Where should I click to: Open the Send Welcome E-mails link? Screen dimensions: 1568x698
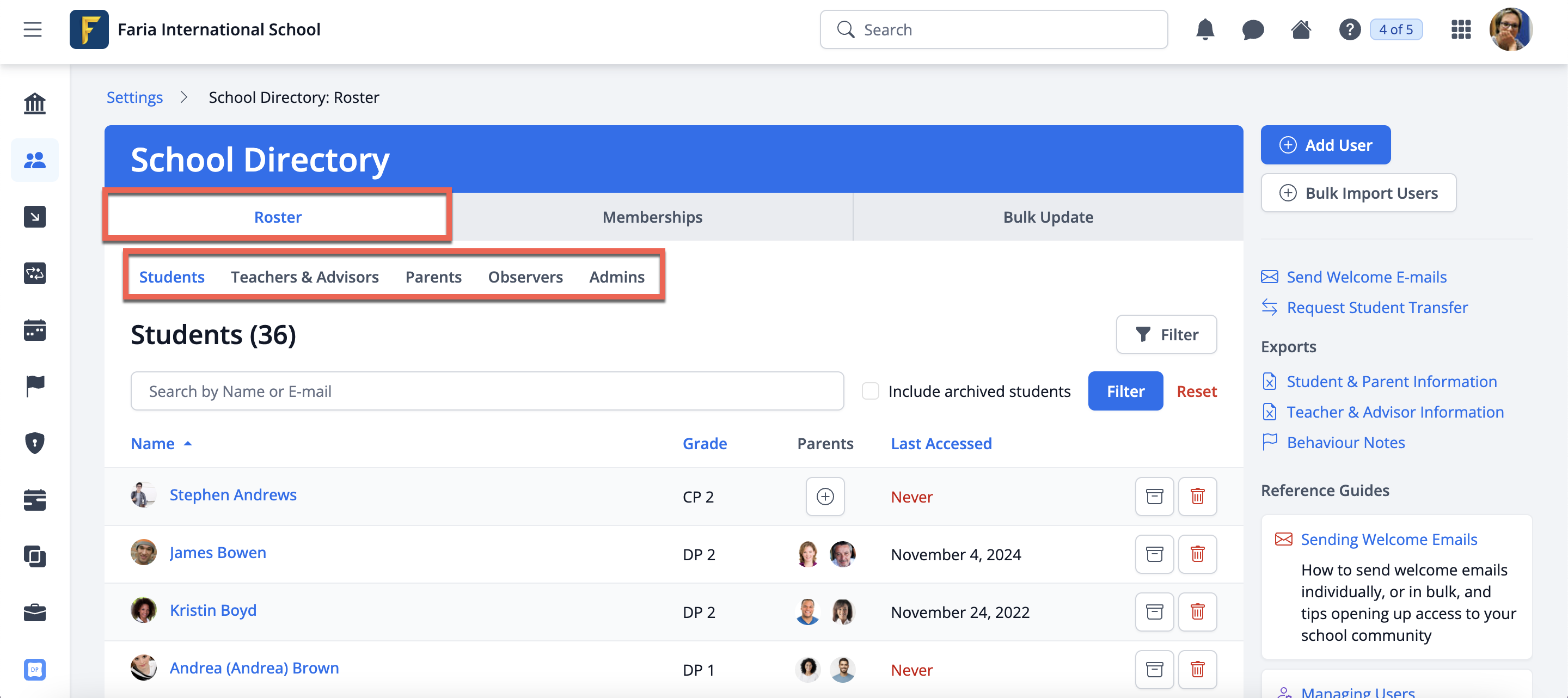click(x=1366, y=277)
